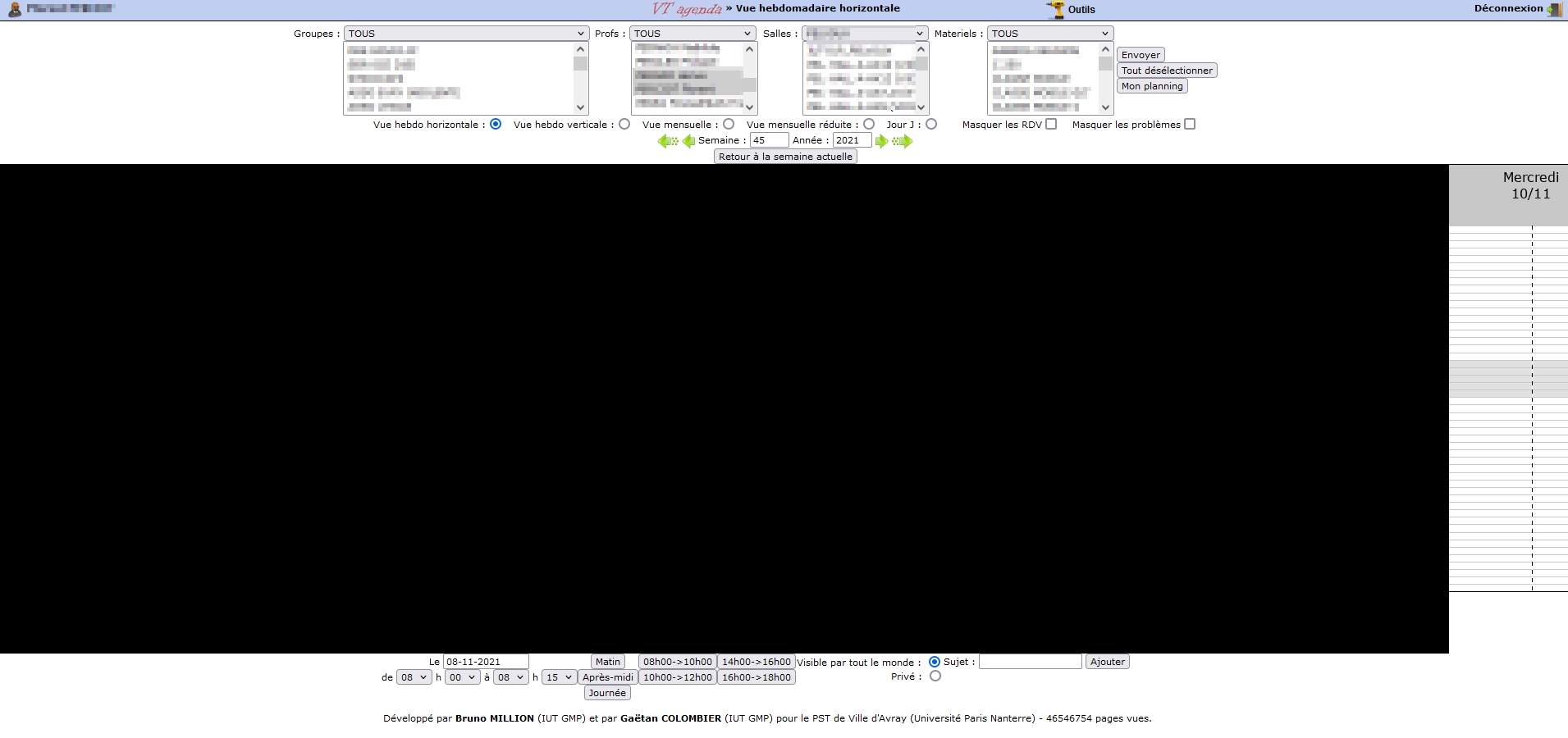Select Visible par tout le monde radio
Image resolution: width=1568 pixels, height=738 pixels.
tap(935, 662)
